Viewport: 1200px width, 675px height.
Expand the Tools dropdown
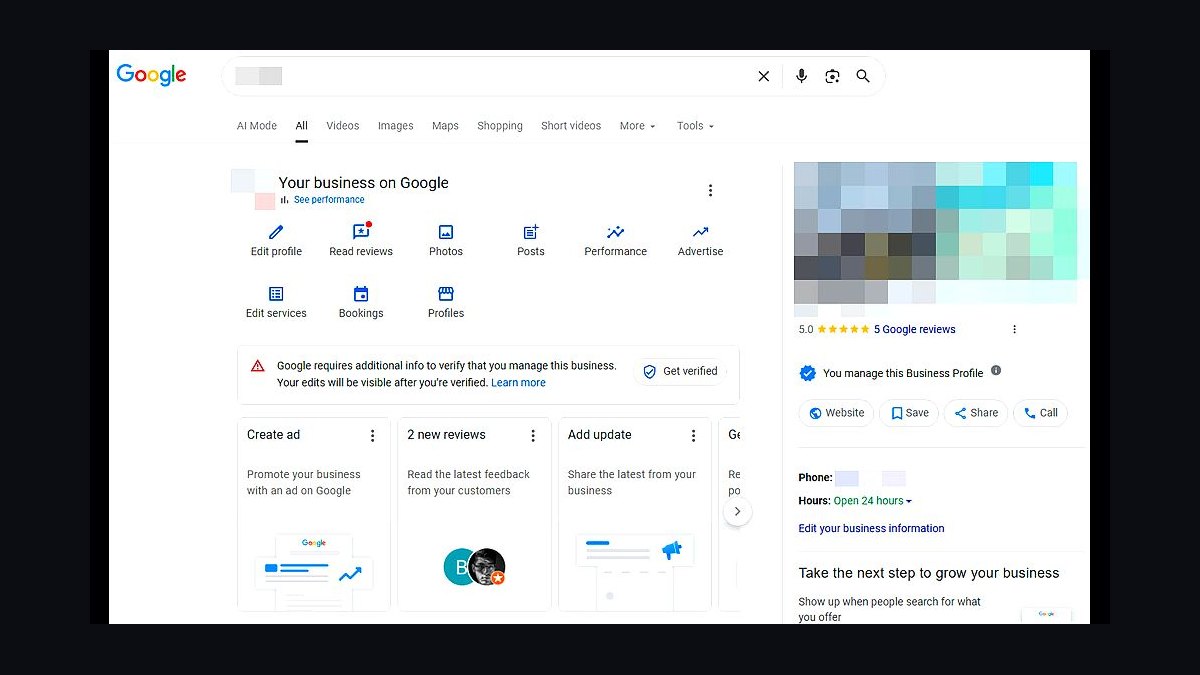click(x=695, y=126)
